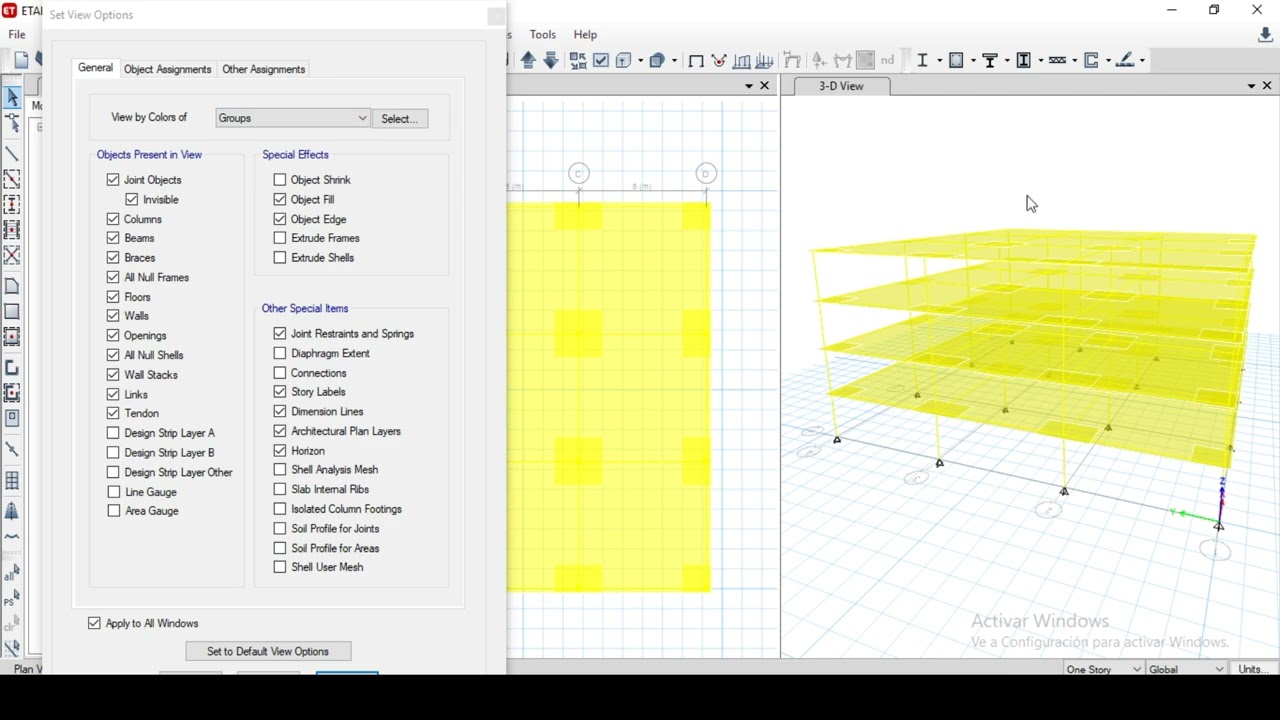This screenshot has width=1280, height=720.
Task: Switch to the General tab
Action: coord(95,68)
